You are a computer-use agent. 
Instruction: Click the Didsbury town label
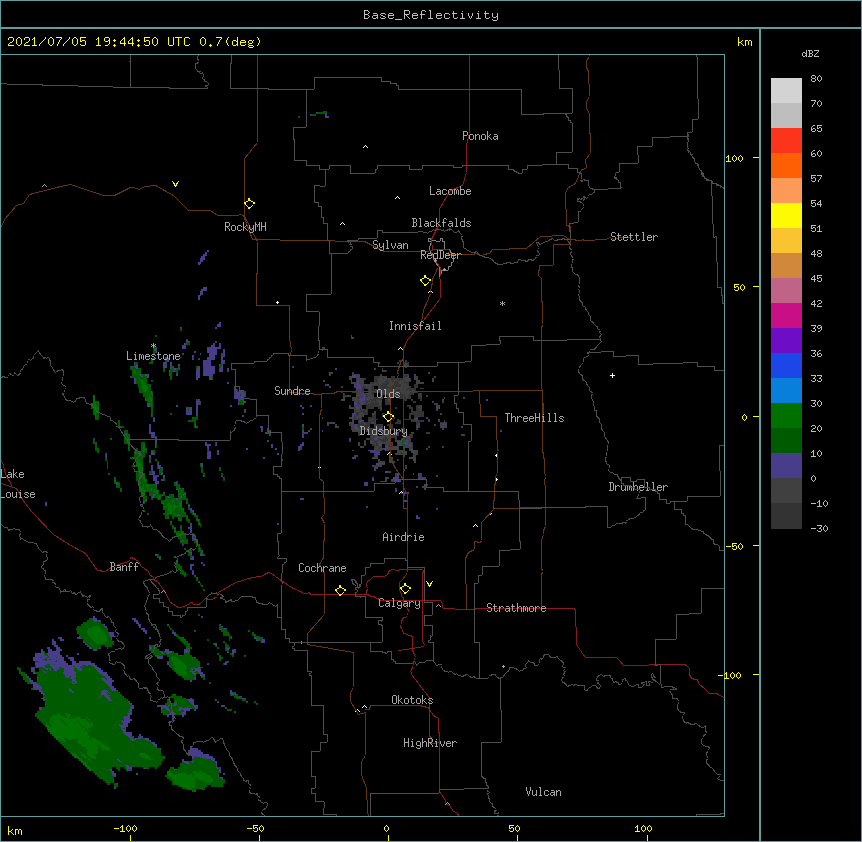[383, 431]
